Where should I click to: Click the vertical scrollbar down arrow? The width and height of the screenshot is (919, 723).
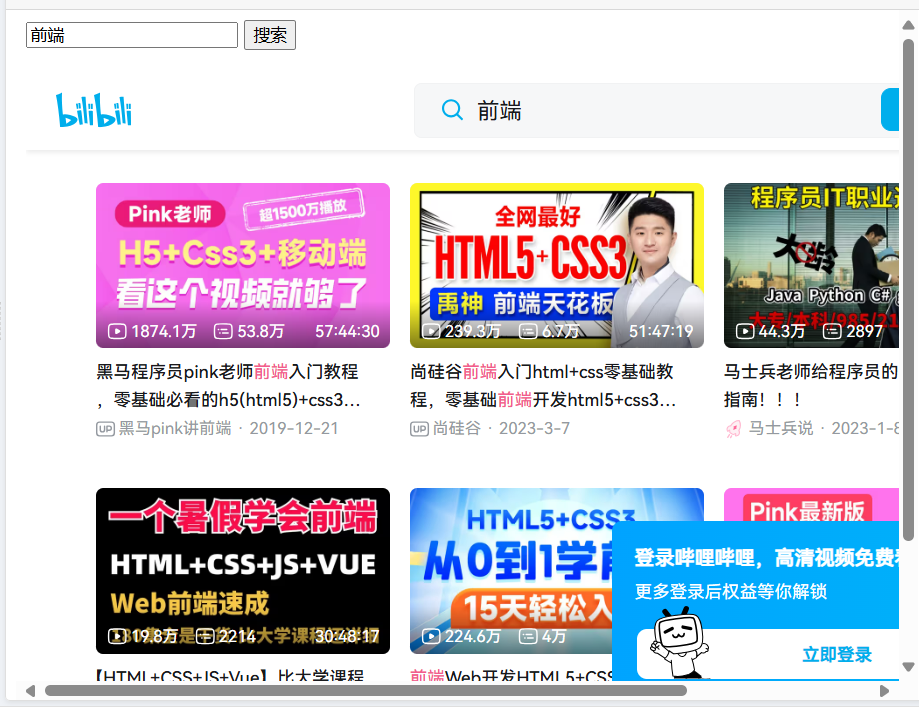(x=908, y=667)
